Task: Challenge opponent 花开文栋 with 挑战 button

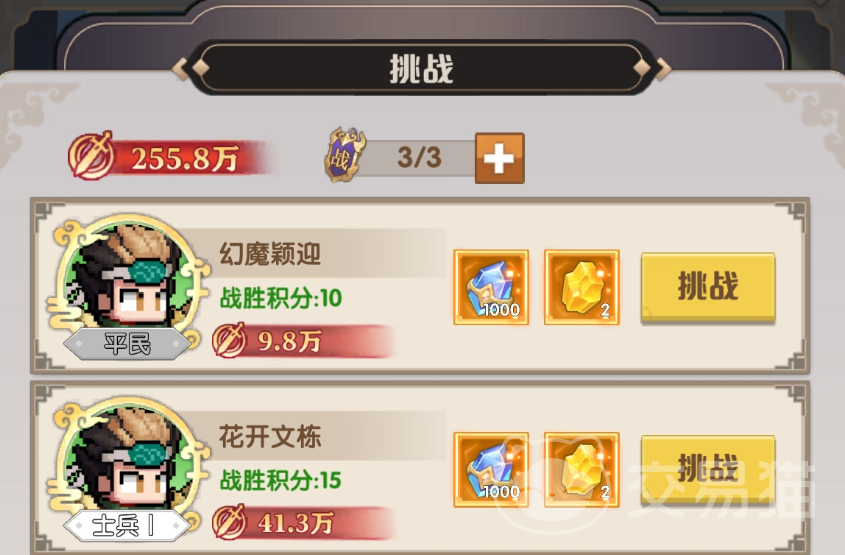Action: click(x=708, y=470)
